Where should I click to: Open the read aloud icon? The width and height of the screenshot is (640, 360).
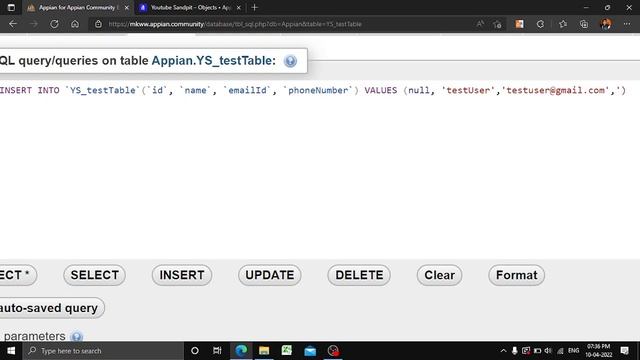click(x=480, y=24)
